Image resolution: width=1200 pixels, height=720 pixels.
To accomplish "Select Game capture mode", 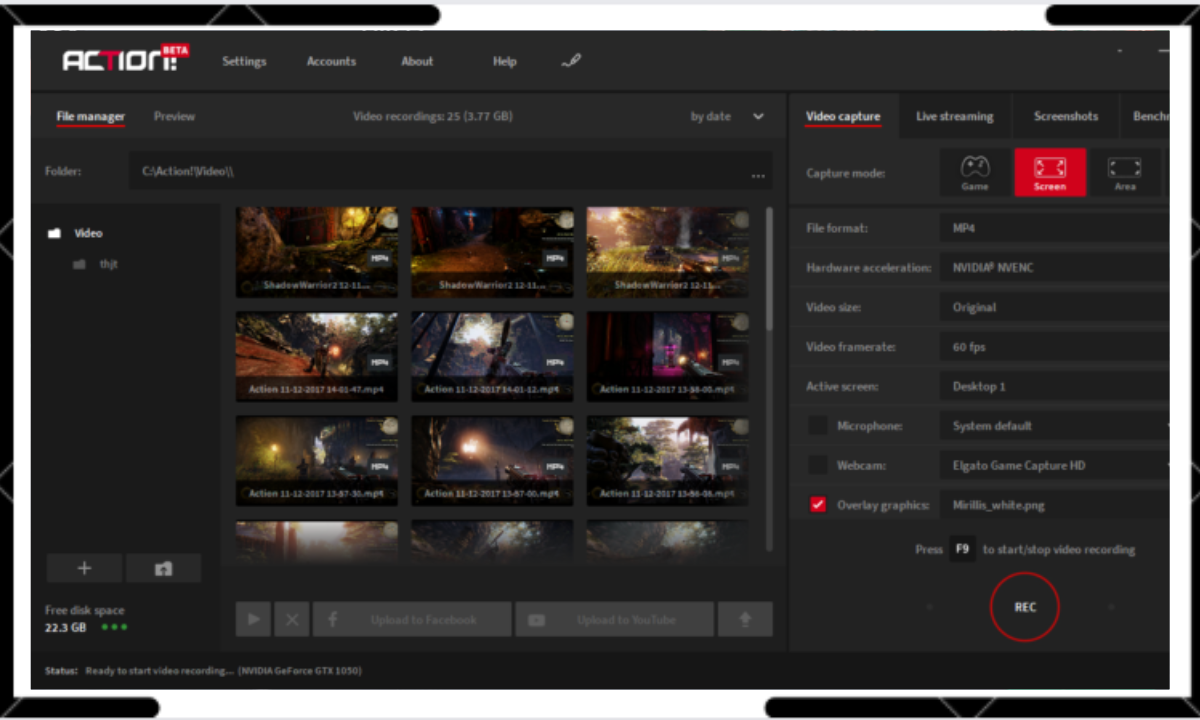I will tap(975, 172).
